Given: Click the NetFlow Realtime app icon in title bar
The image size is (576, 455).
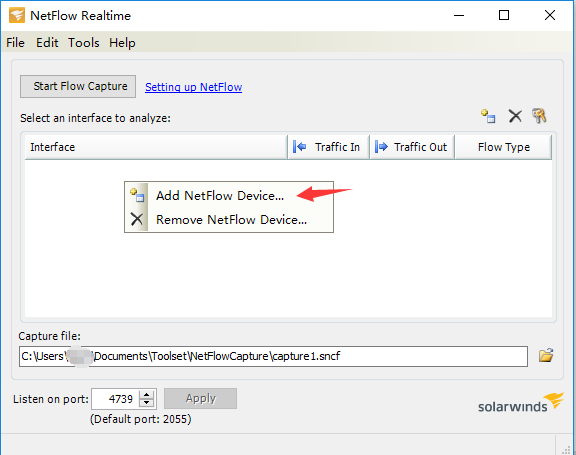Looking at the screenshot, I should (x=17, y=15).
